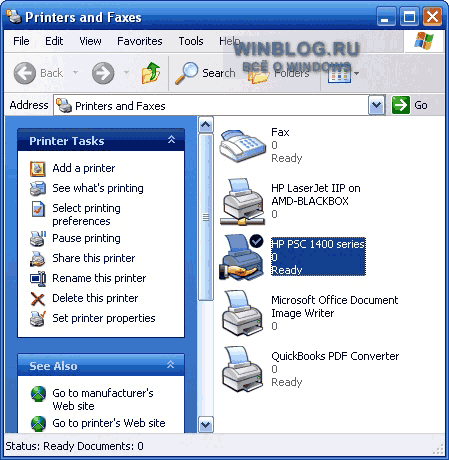
Task: Open Search from the toolbar
Action: tap(205, 73)
